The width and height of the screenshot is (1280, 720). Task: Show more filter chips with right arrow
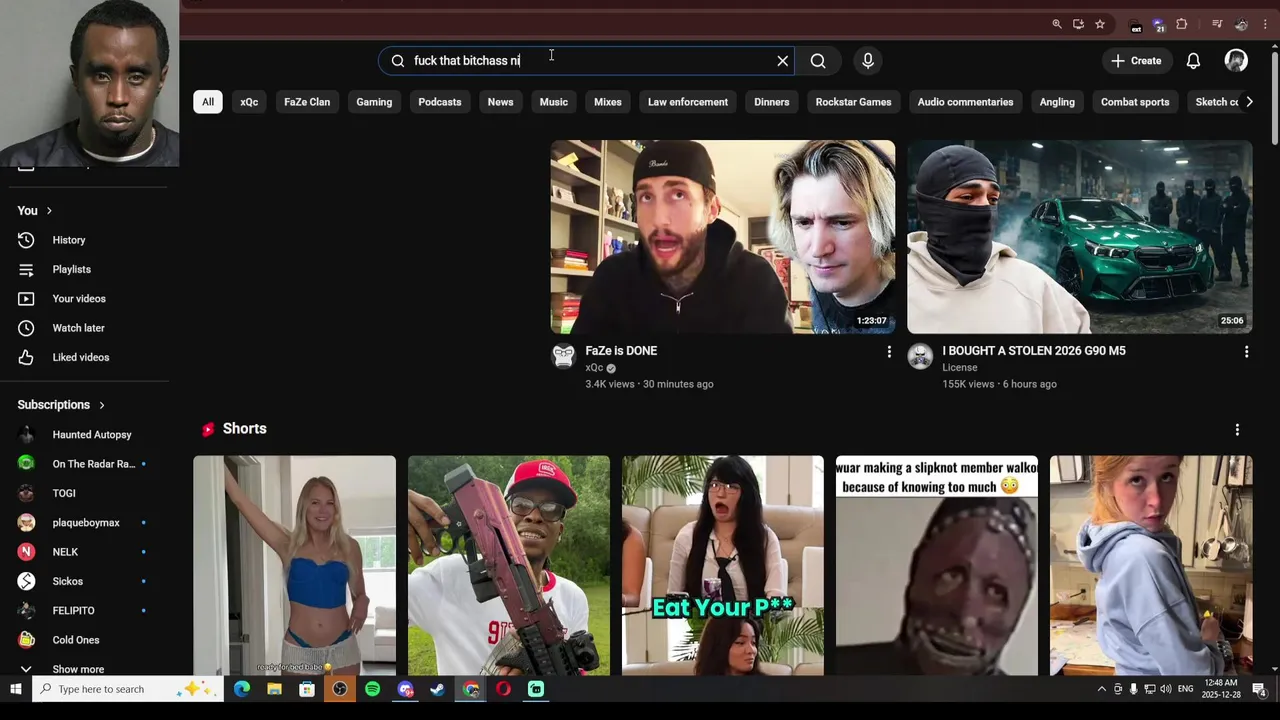click(x=1248, y=102)
